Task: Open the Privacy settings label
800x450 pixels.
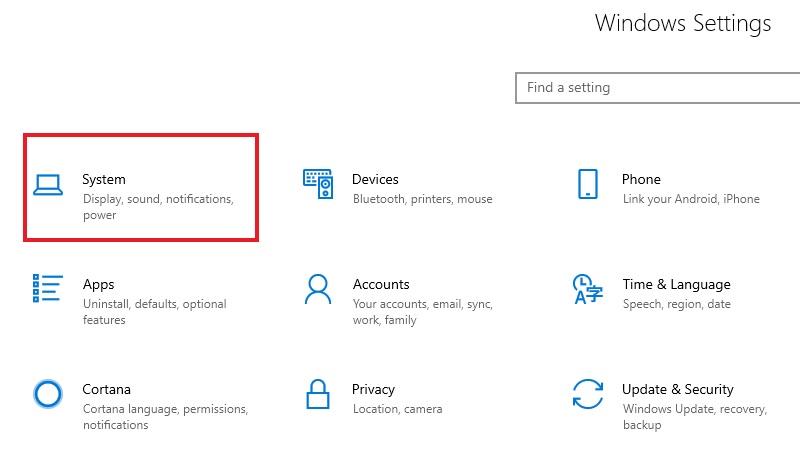Action: pyautogui.click(x=373, y=390)
